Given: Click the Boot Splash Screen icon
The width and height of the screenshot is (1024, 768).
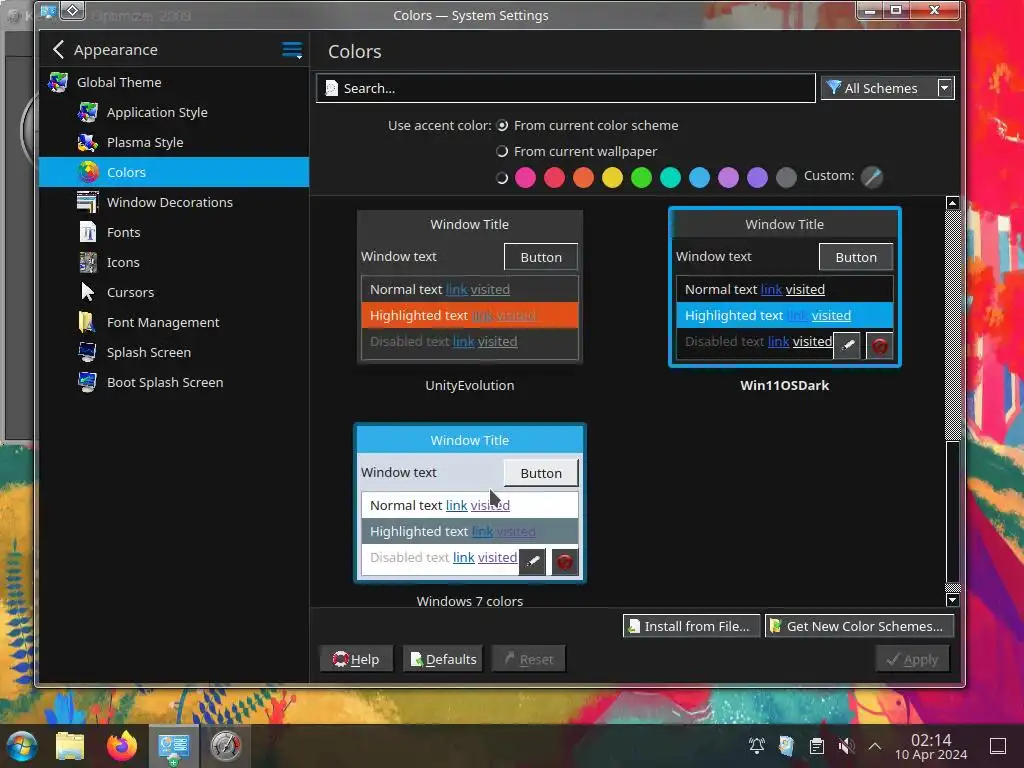Looking at the screenshot, I should tap(88, 382).
